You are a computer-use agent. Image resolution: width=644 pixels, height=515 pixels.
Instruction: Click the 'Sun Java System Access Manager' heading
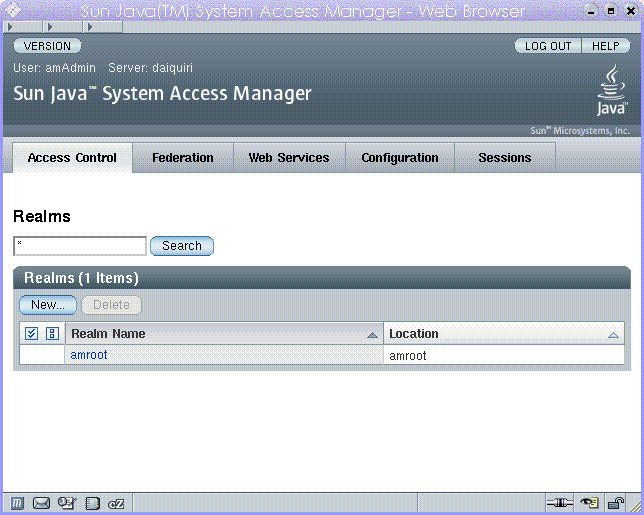(162, 94)
